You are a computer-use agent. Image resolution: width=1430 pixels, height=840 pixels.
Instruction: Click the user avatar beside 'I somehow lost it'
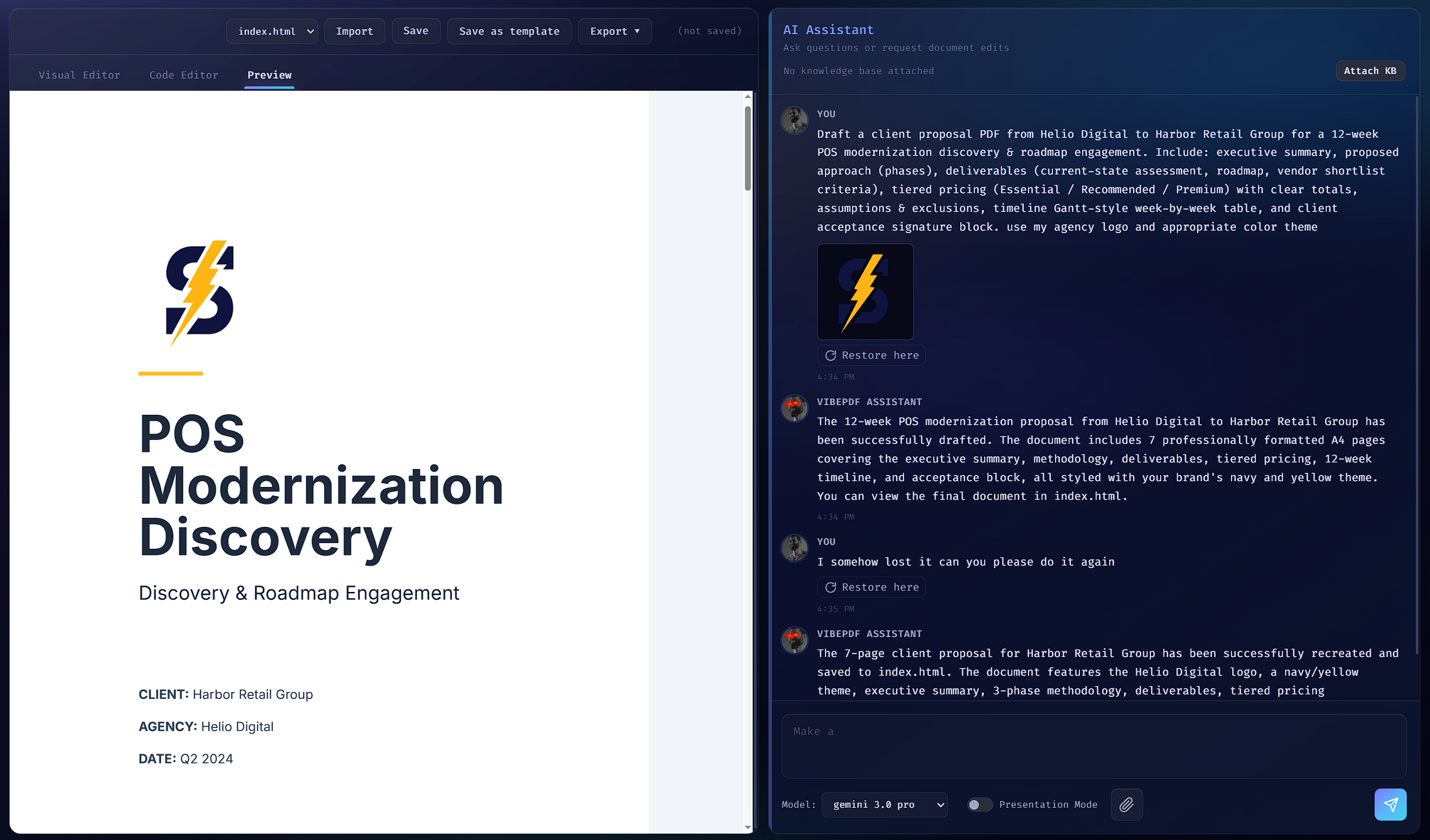click(x=795, y=548)
